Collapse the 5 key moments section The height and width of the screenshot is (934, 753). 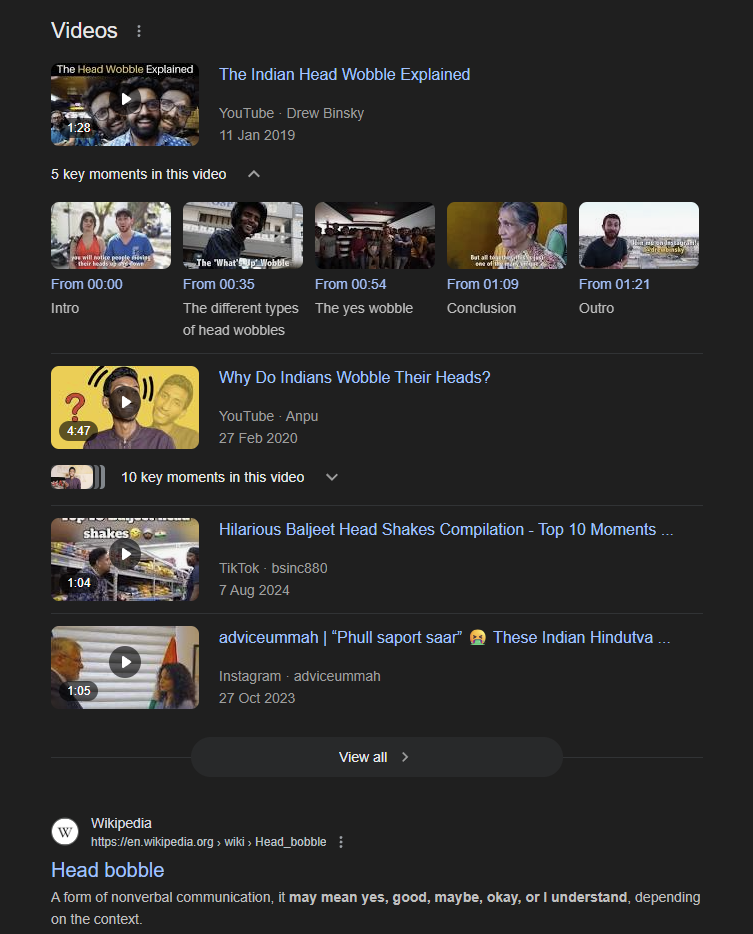click(x=254, y=174)
